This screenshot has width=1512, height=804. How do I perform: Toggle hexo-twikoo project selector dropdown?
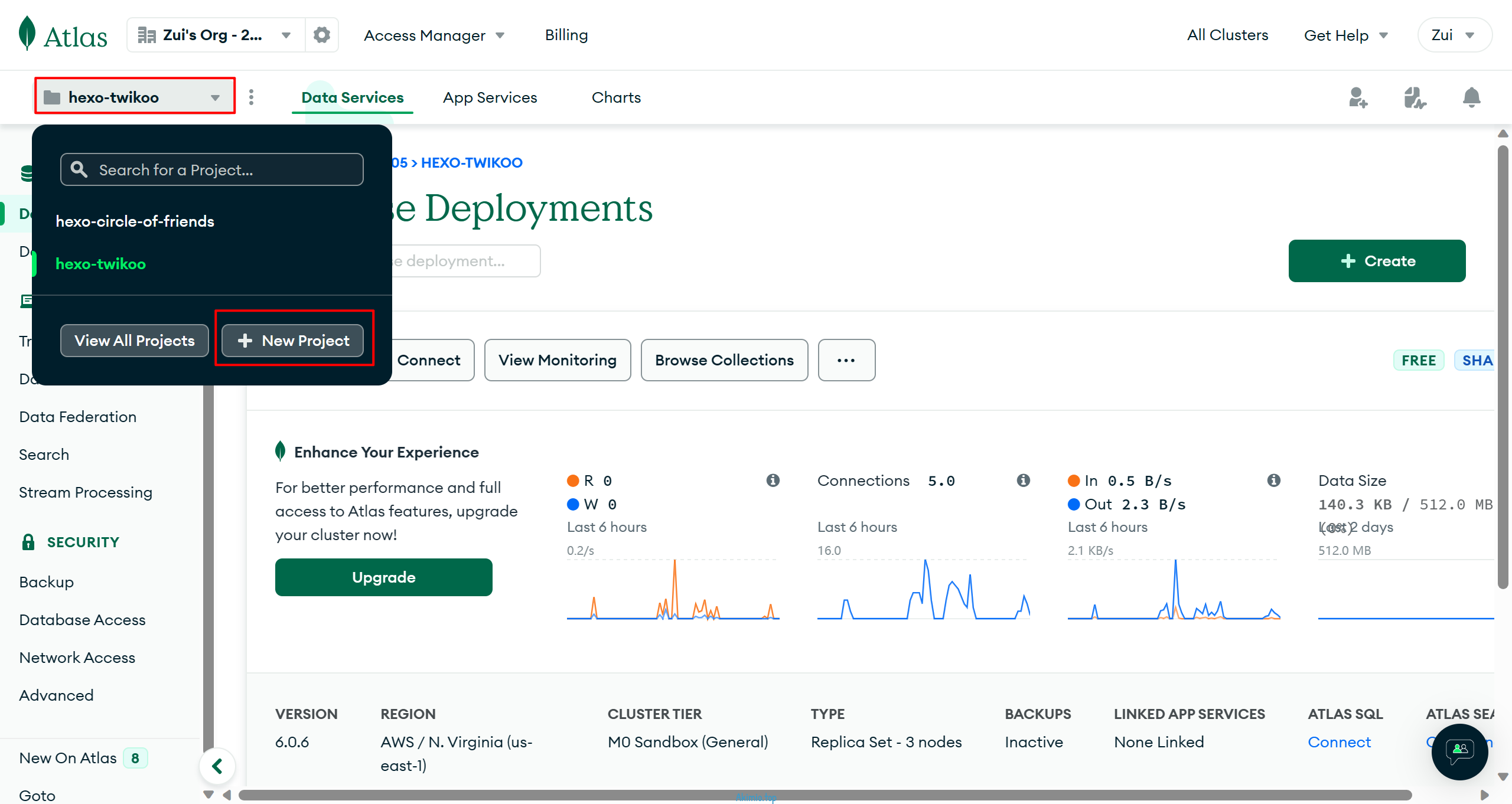pos(135,97)
